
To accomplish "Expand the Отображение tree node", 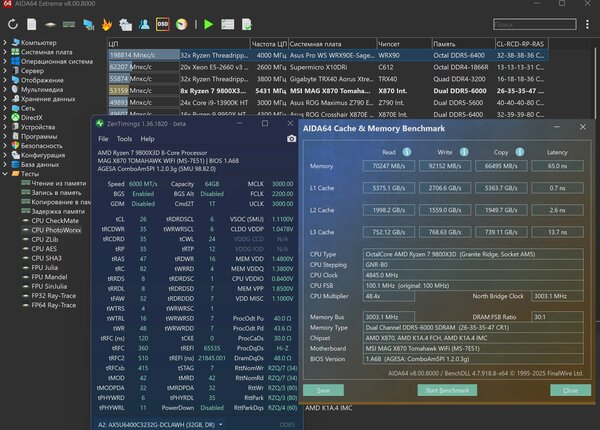I will tap(5, 80).
